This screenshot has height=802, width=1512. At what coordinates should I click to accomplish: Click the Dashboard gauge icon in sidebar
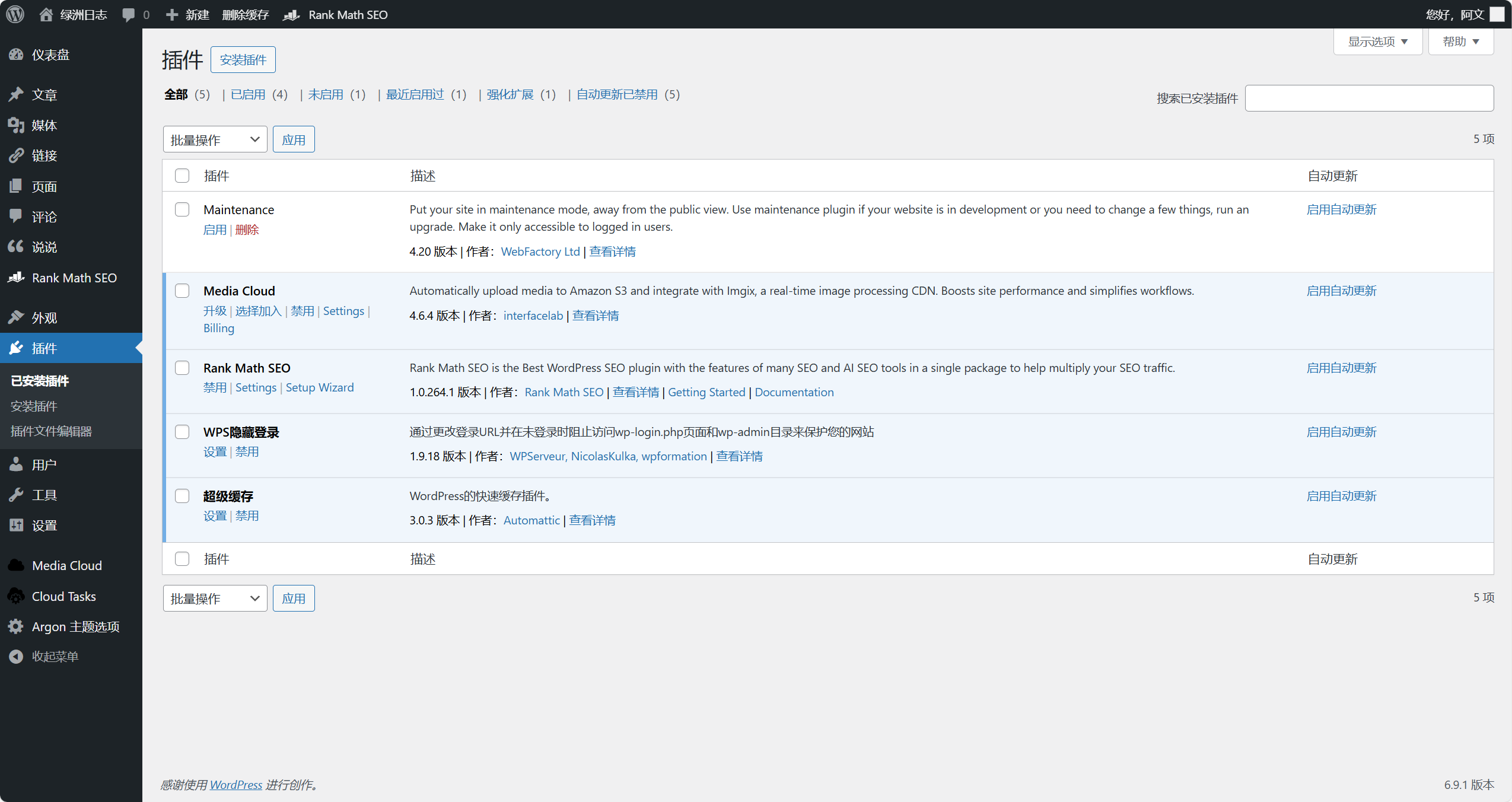point(16,55)
